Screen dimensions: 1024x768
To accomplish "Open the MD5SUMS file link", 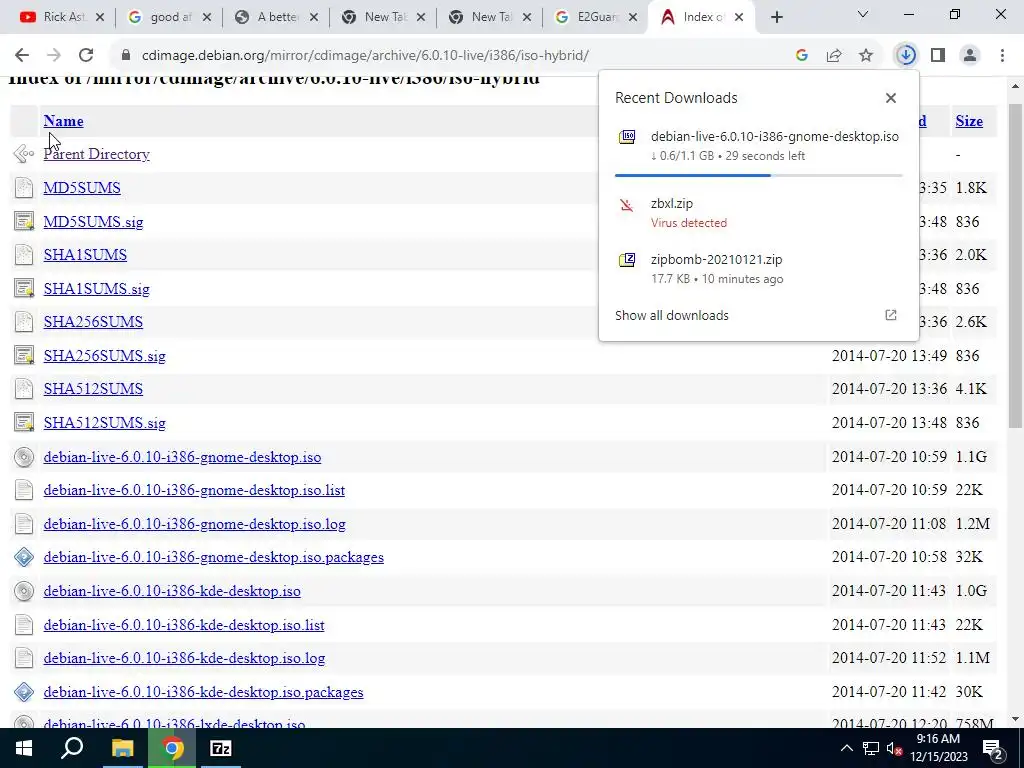I will 82,188.
